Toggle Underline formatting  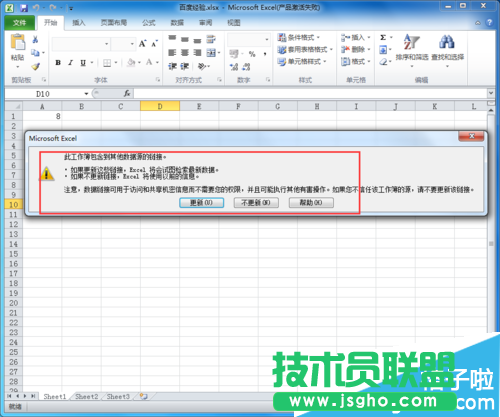83,62
